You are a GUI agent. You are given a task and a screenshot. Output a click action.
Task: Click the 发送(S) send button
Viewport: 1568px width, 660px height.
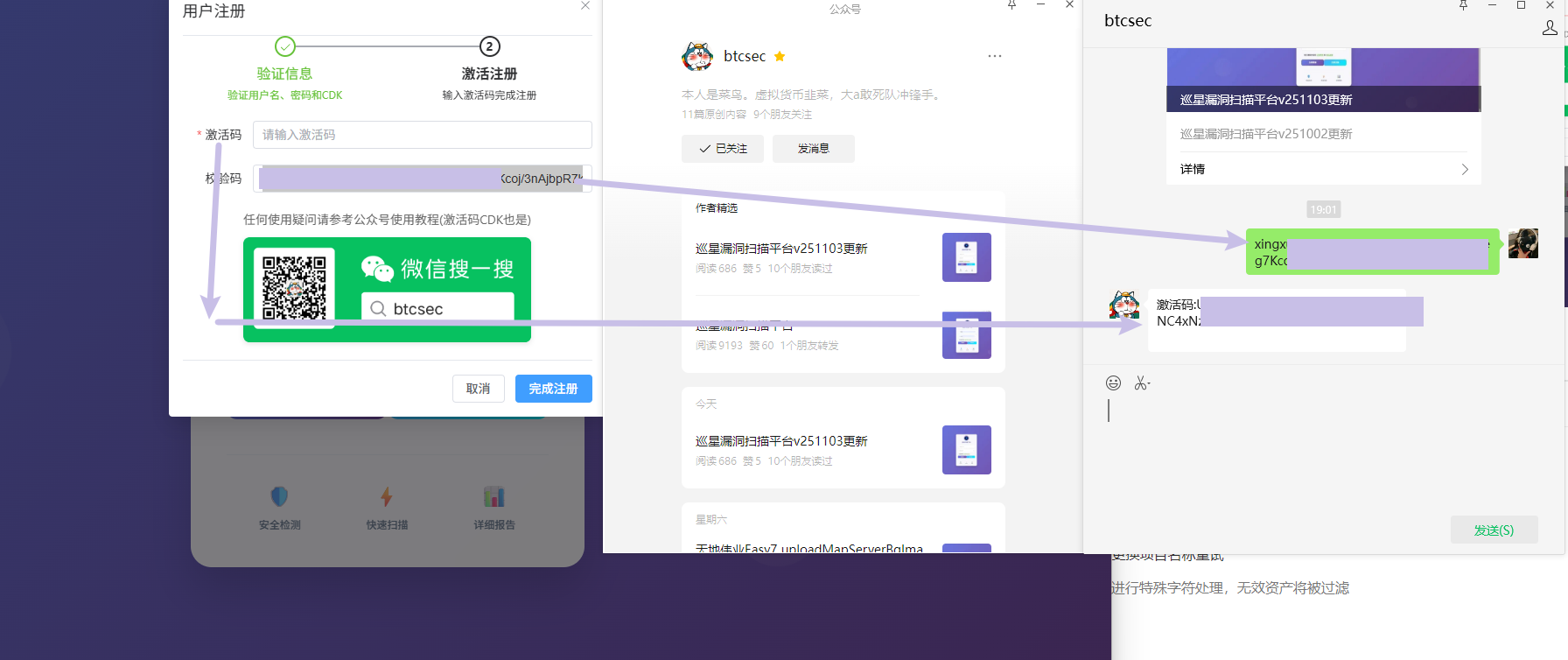point(1494,530)
